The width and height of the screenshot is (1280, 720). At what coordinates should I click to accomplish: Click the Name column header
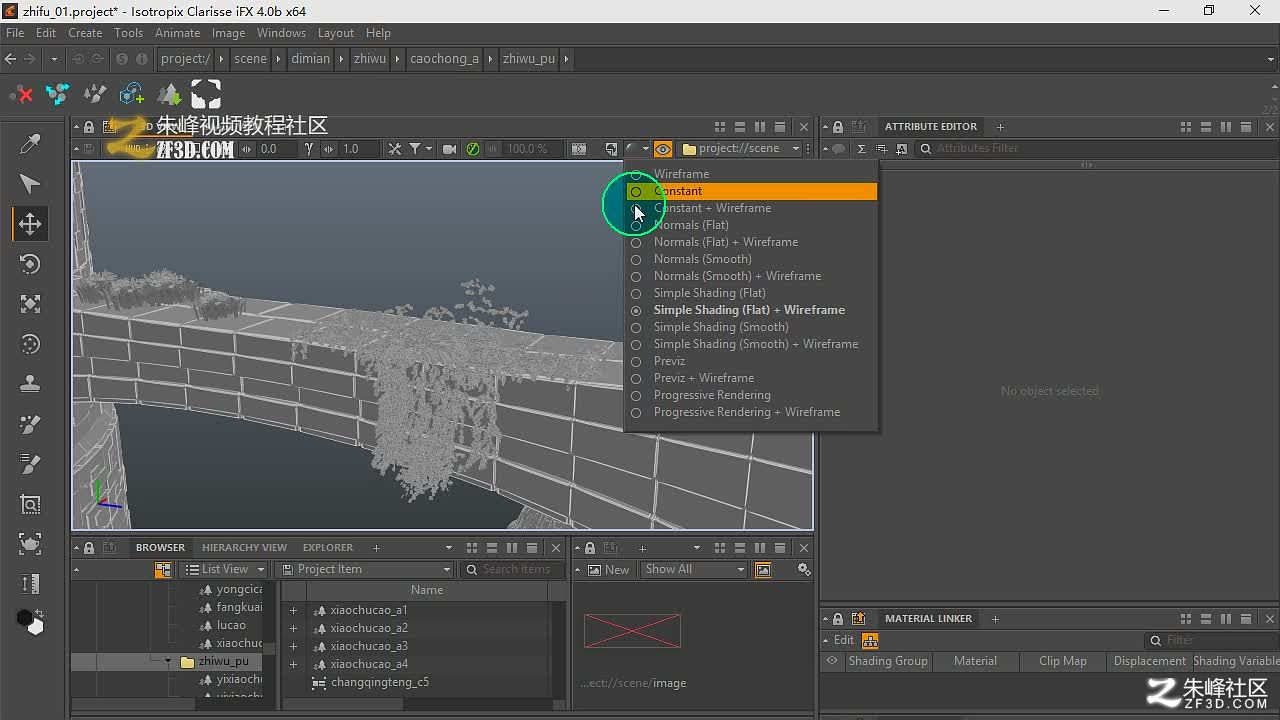[x=427, y=590]
